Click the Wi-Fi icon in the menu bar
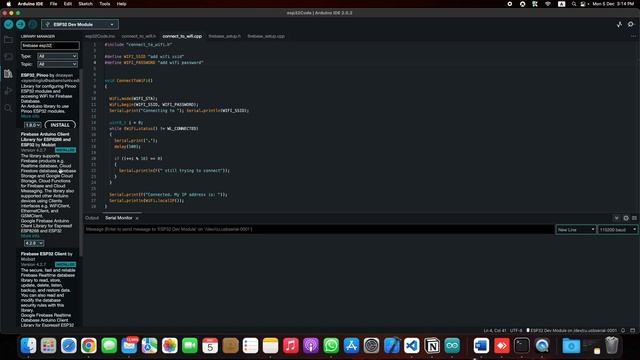This screenshot has width=640, height=360. pyautogui.click(x=548, y=4)
